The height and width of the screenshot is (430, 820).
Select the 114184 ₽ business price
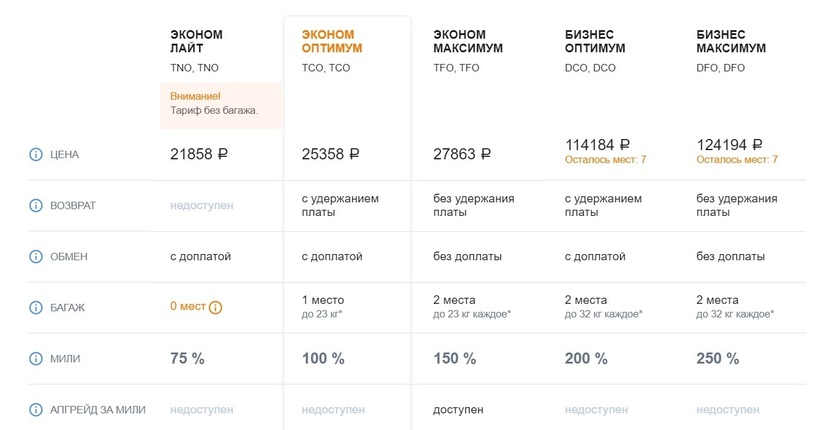pos(597,144)
